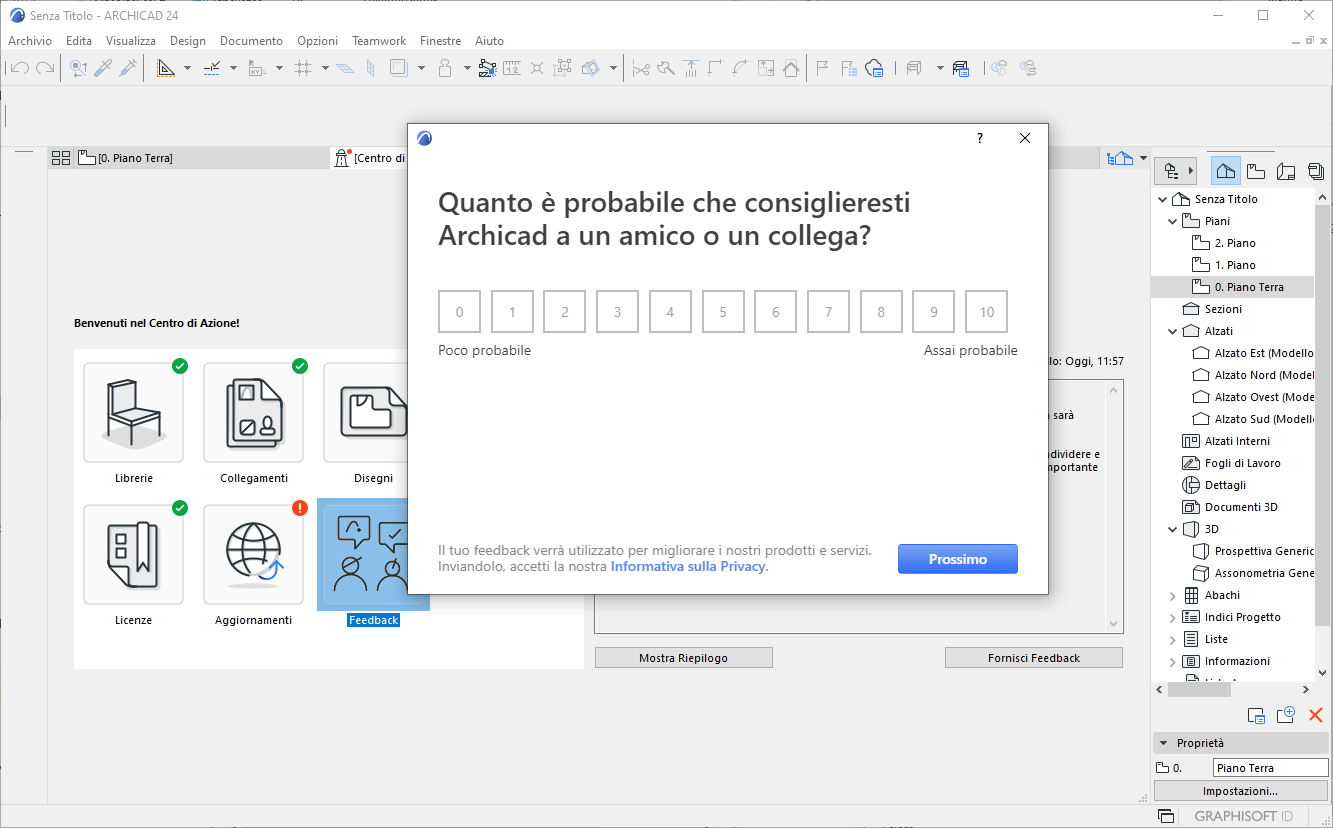The width and height of the screenshot is (1333, 828).
Task: Select rating 3 in the survey
Action: tap(618, 312)
